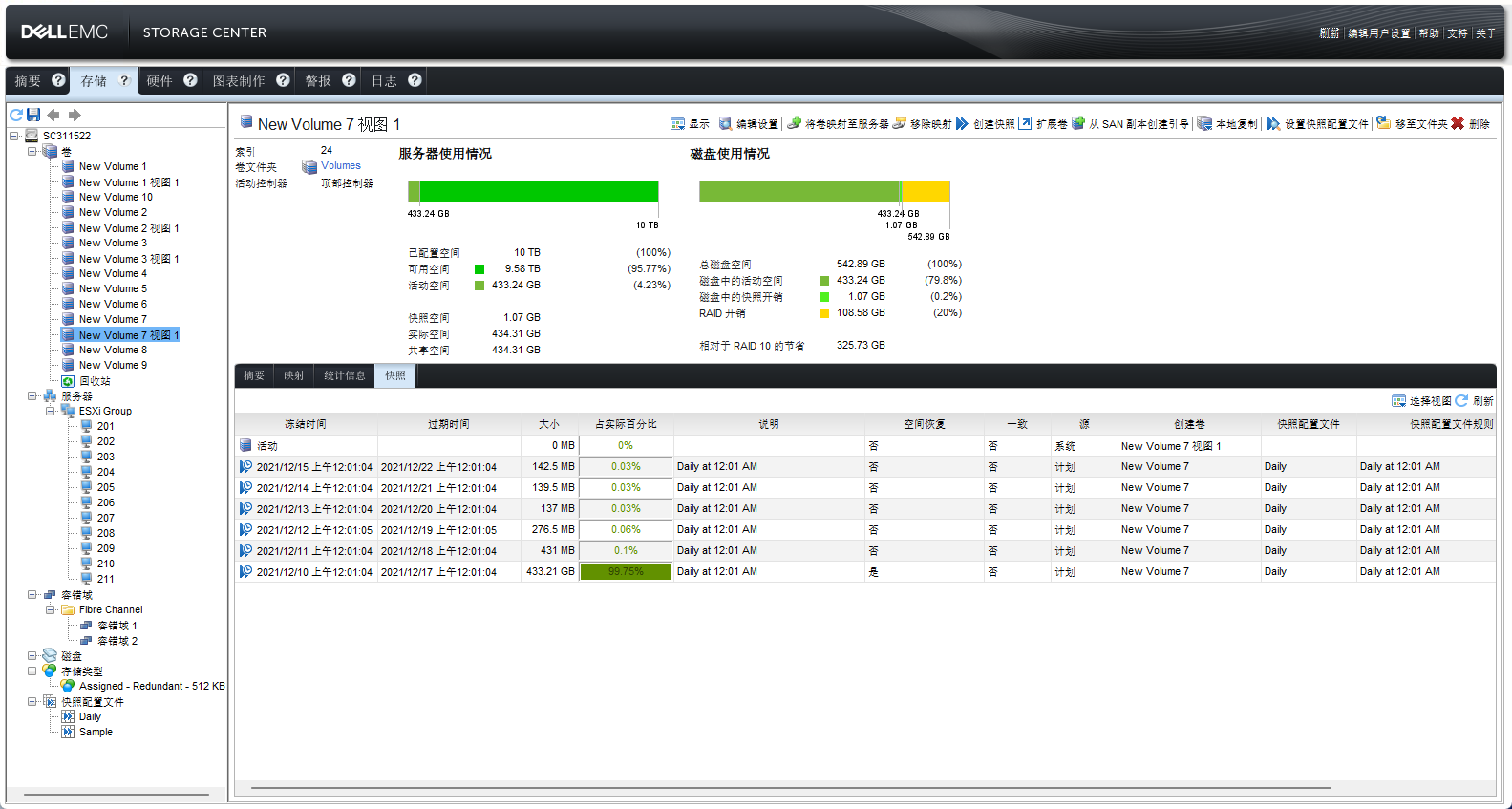
Task: Click 移除映射 toolbar button
Action: (922, 124)
